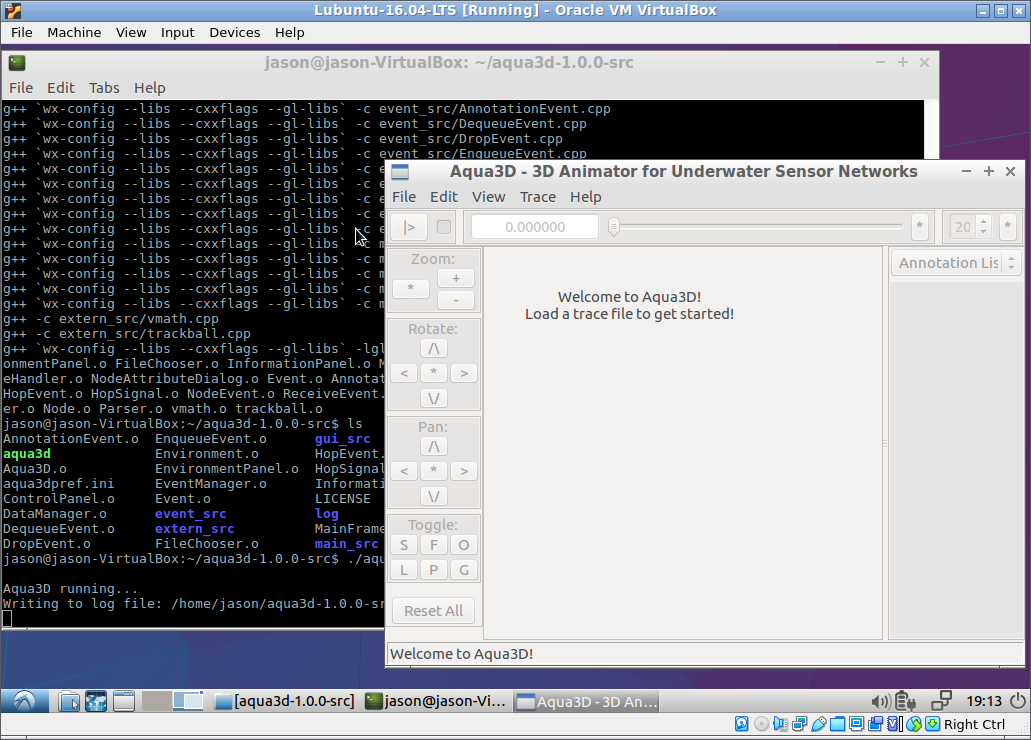
Task: Launch the file manager from the taskbar
Action: click(68, 702)
